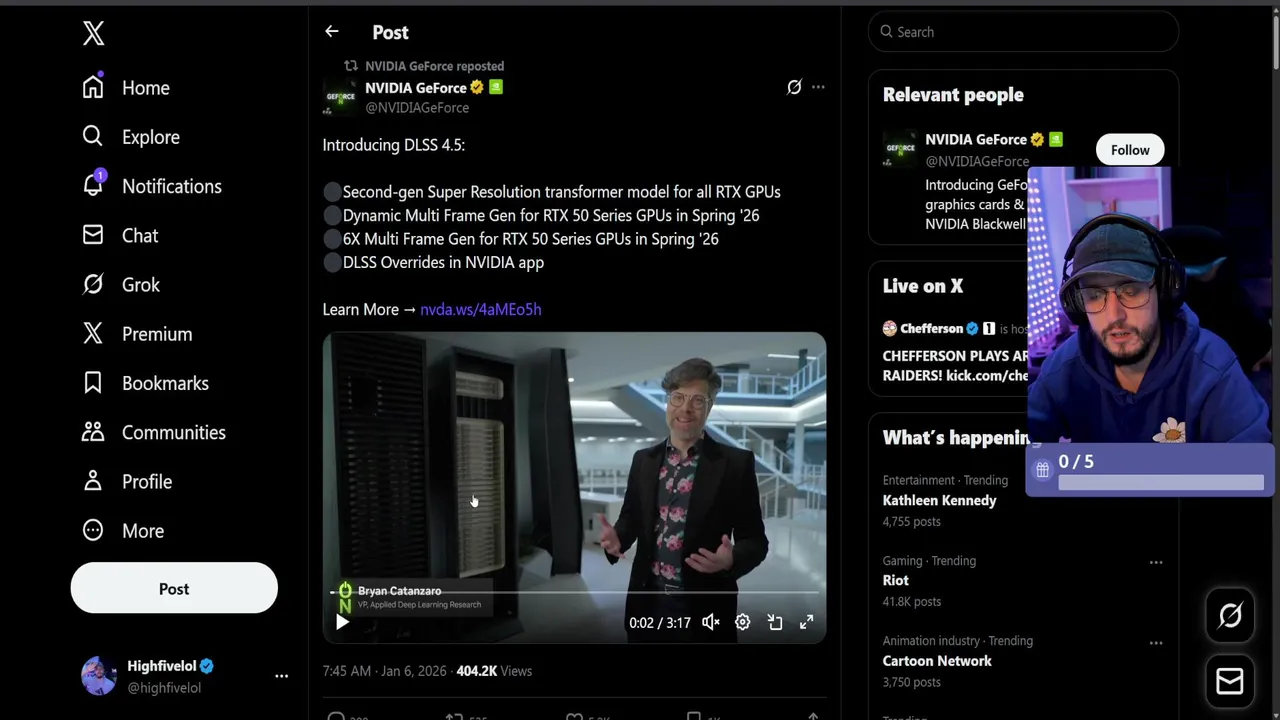Open video settings gear
The height and width of the screenshot is (720, 1280).
743,622
